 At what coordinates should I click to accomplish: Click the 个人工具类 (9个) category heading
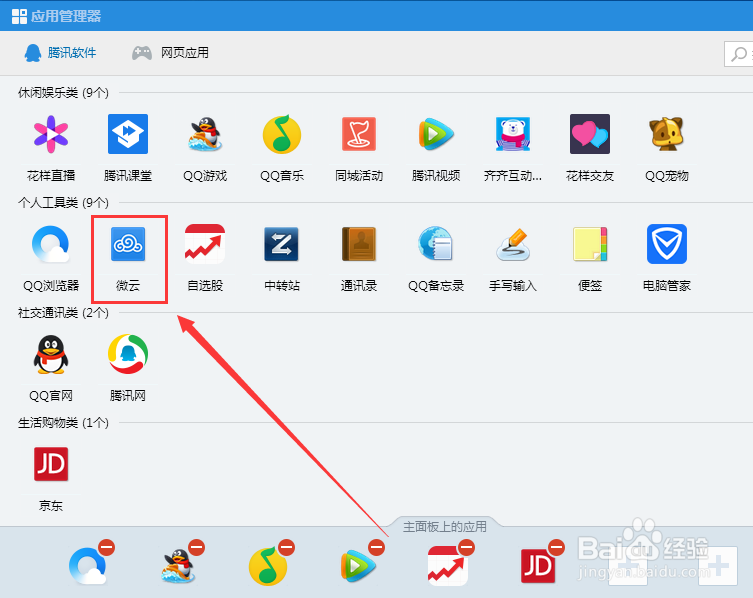(63, 203)
